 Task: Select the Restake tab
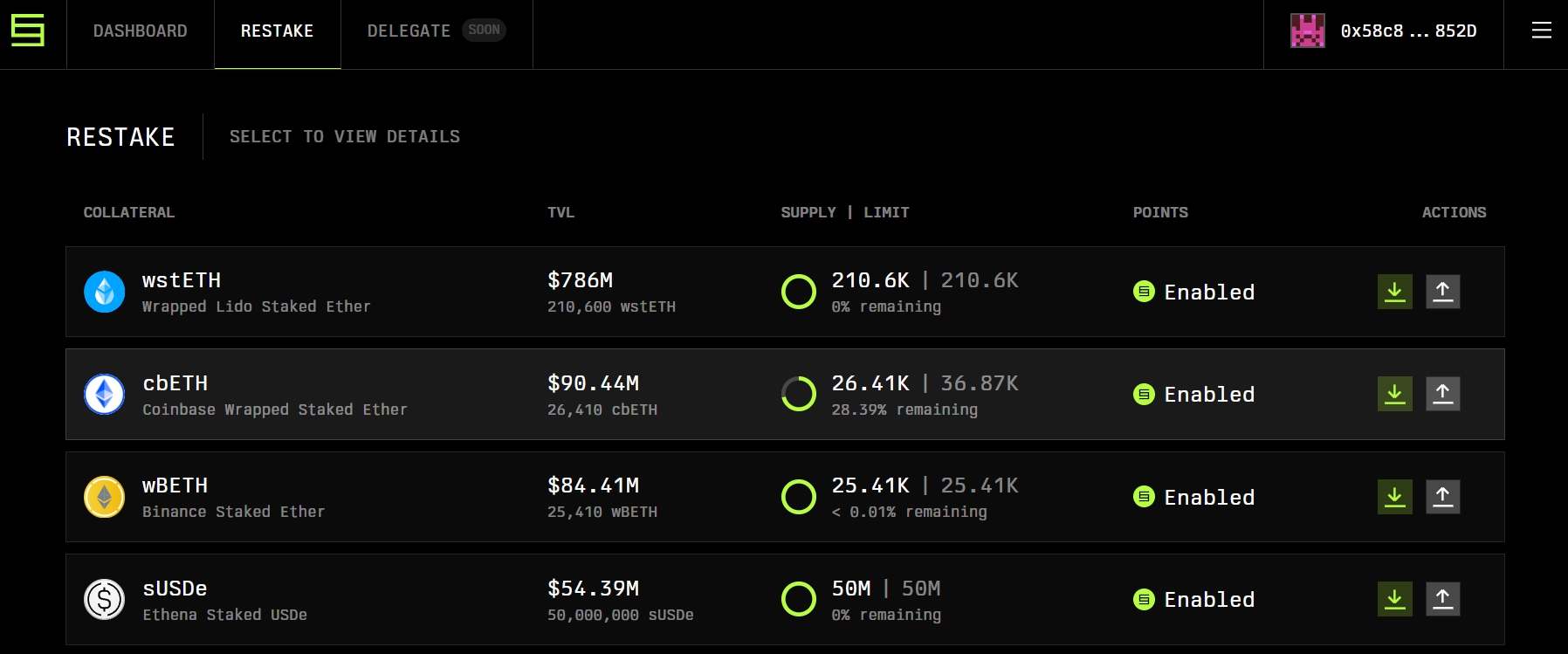[x=277, y=31]
